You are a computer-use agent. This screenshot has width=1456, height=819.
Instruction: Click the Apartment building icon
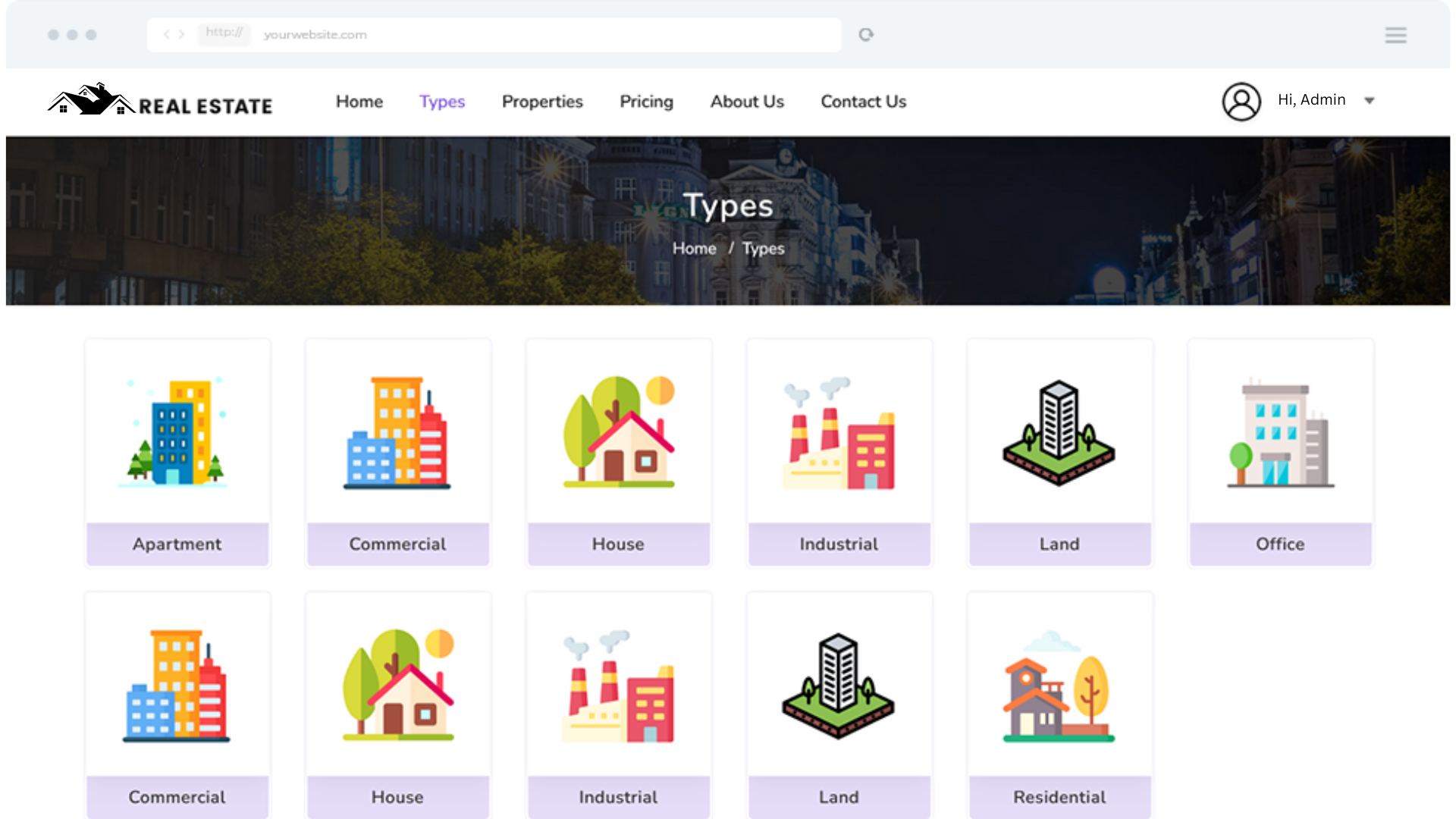(x=177, y=431)
